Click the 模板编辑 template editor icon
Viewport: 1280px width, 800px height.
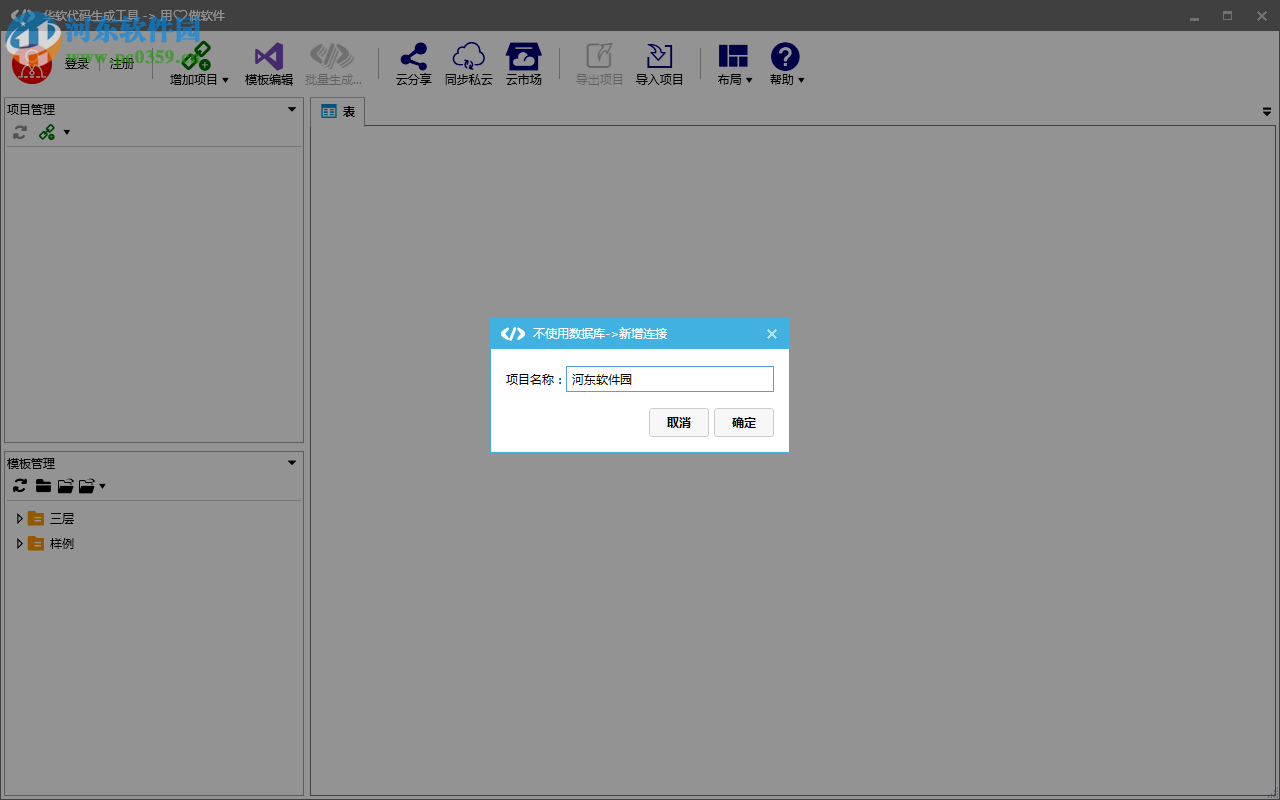(268, 58)
